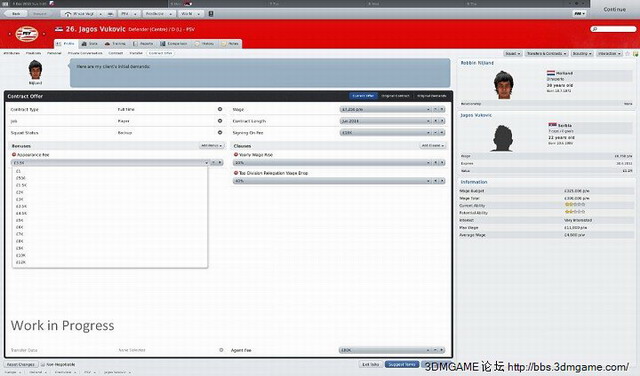This screenshot has height=376, width=640.
Task: Click the Current Ability star rating
Action: pyautogui.click(x=575, y=205)
